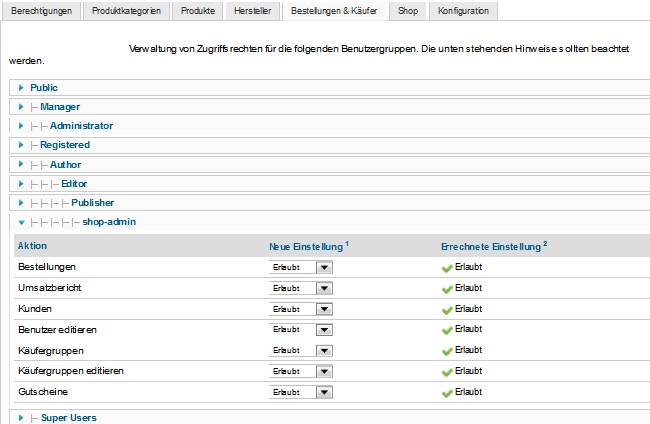This screenshot has width=650, height=424.
Task: Click green checkmark icon in Bestellungen row
Action: click(446, 268)
